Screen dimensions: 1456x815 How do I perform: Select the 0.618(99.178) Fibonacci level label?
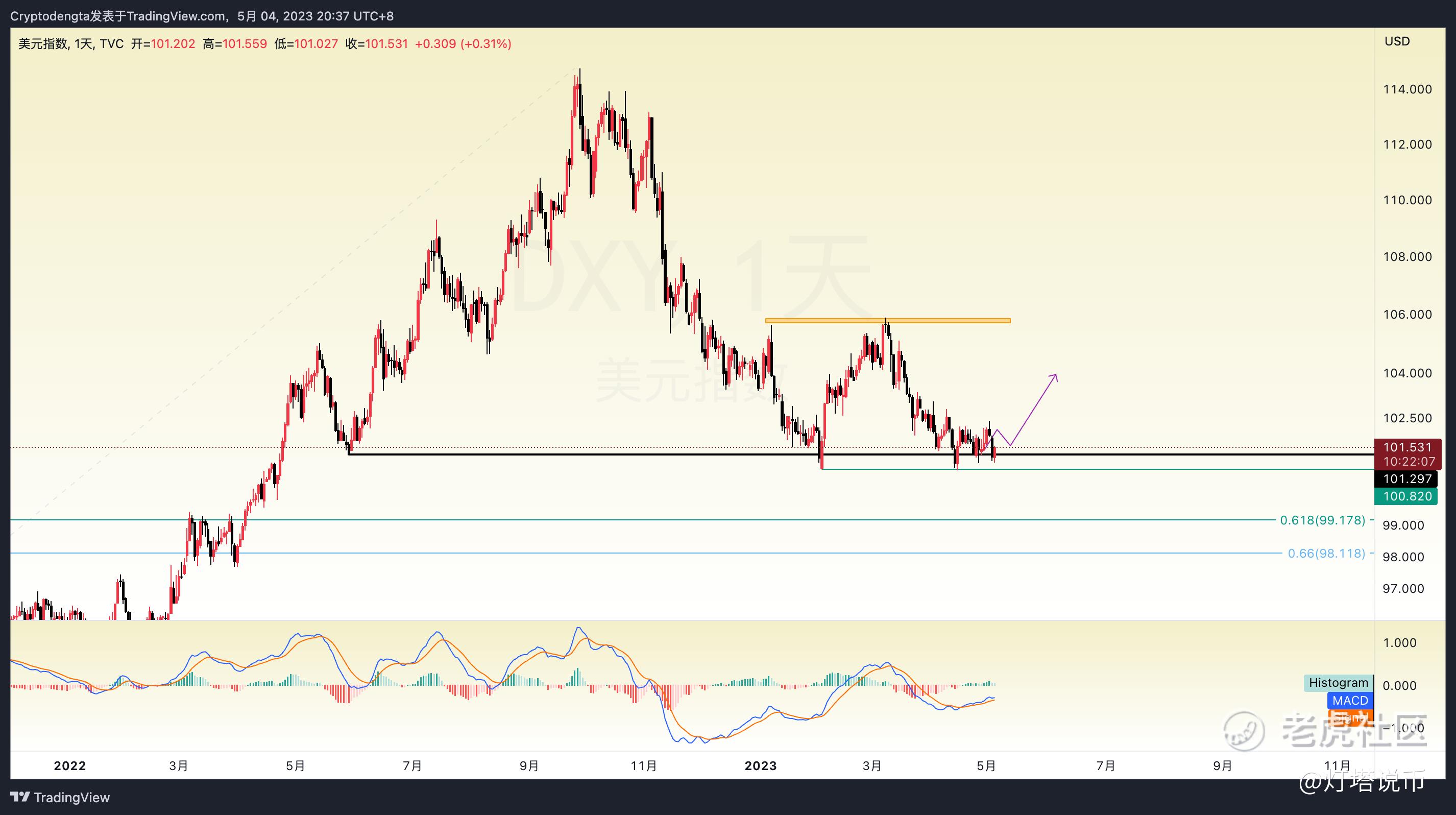pyautogui.click(x=1322, y=520)
